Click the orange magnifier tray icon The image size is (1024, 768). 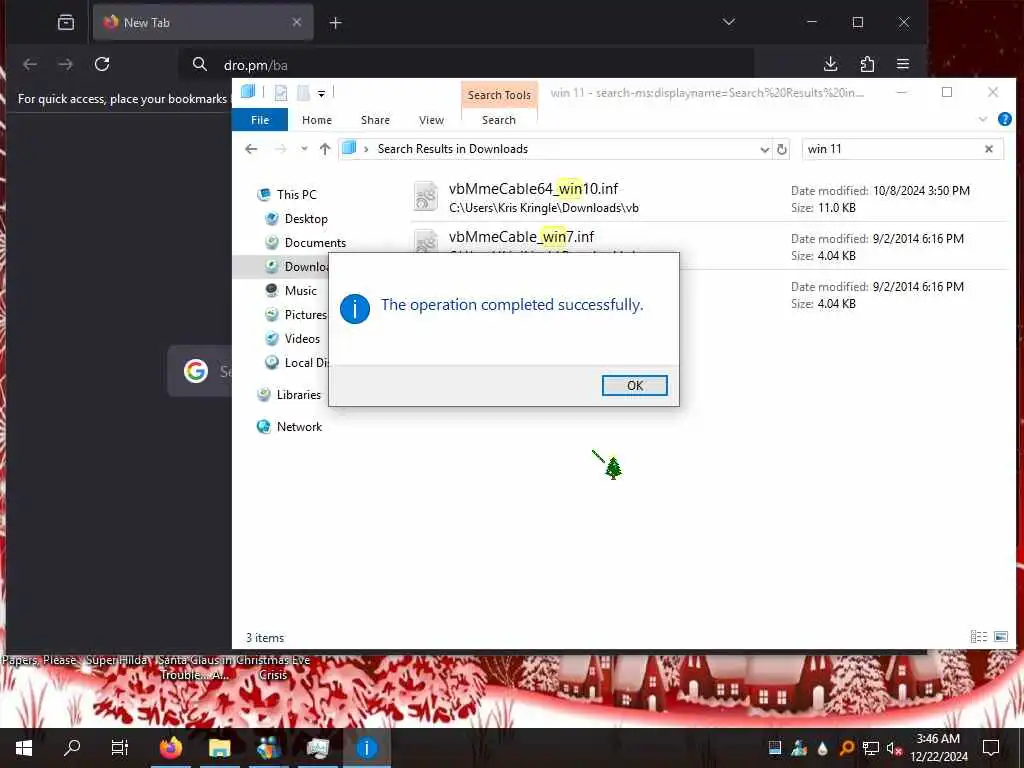click(x=846, y=748)
